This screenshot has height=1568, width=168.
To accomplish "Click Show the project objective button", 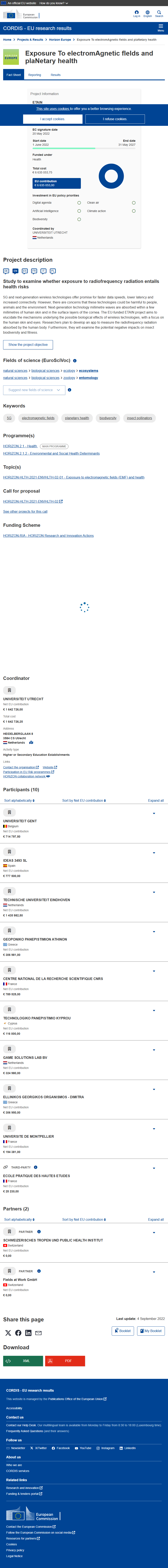I will click(28, 345).
